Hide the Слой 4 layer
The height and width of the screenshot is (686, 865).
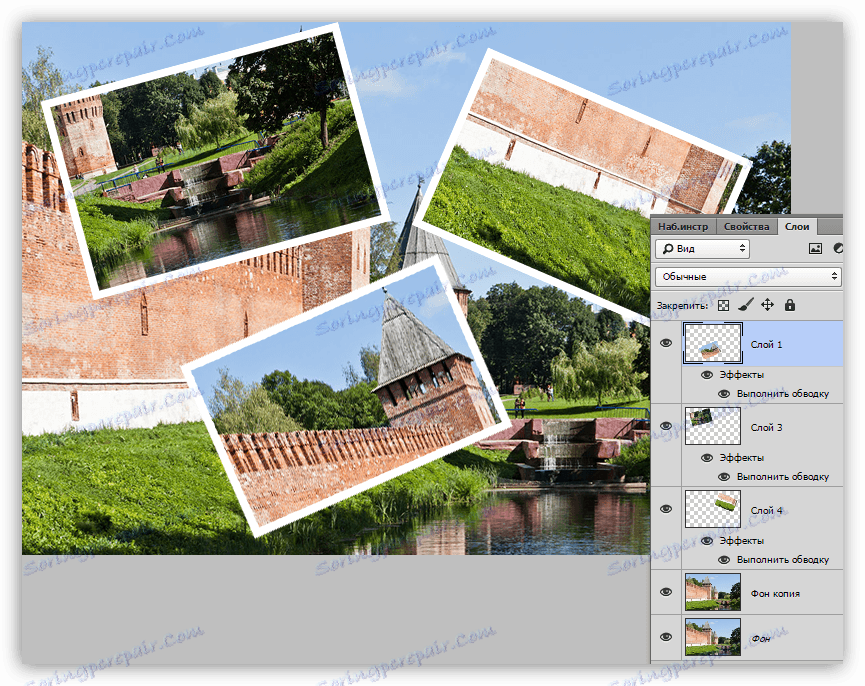(666, 509)
